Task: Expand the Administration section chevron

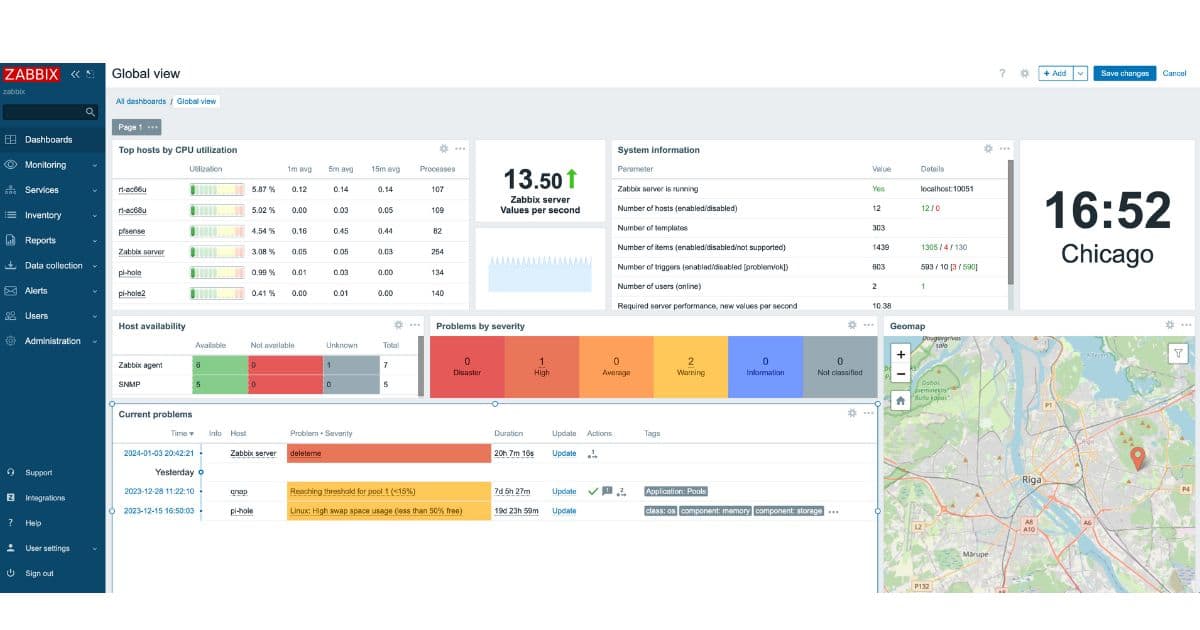Action: [95, 341]
